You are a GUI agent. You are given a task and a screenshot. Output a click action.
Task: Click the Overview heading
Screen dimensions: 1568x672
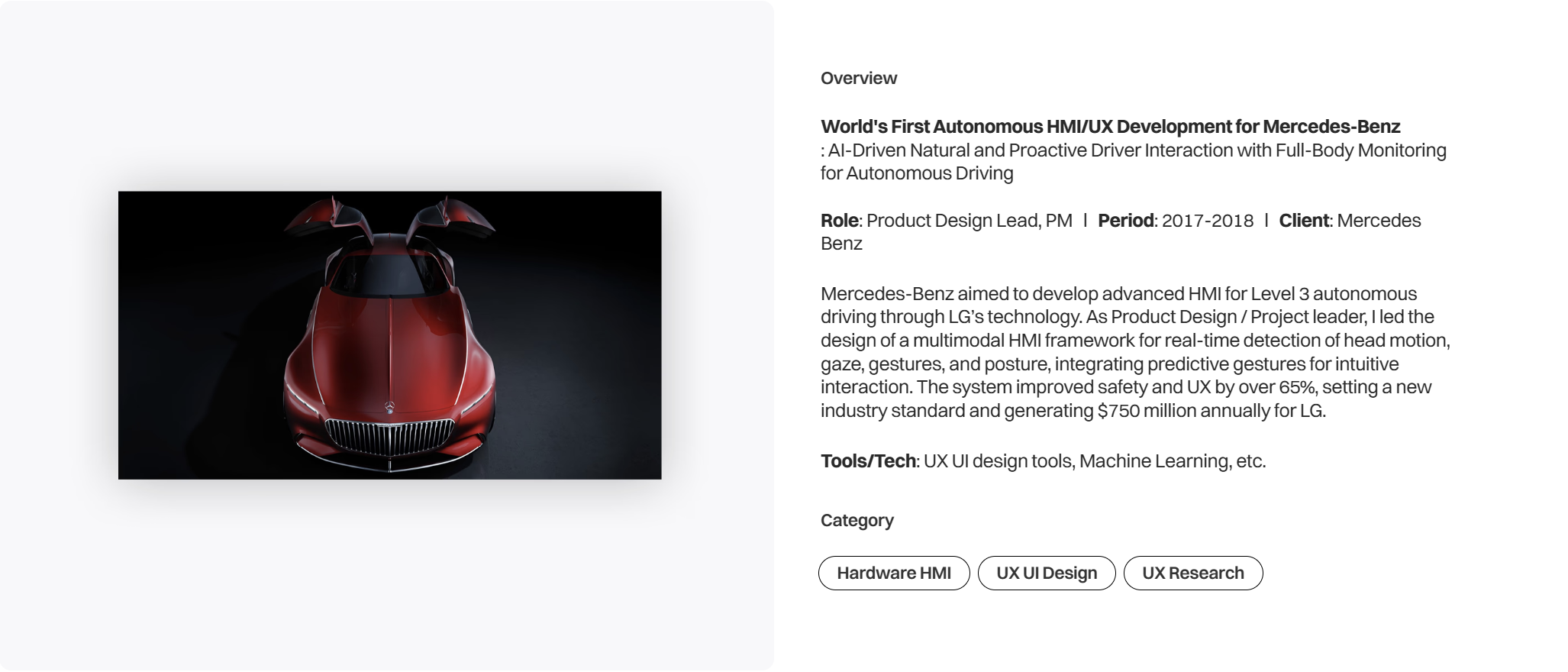pyautogui.click(x=859, y=79)
